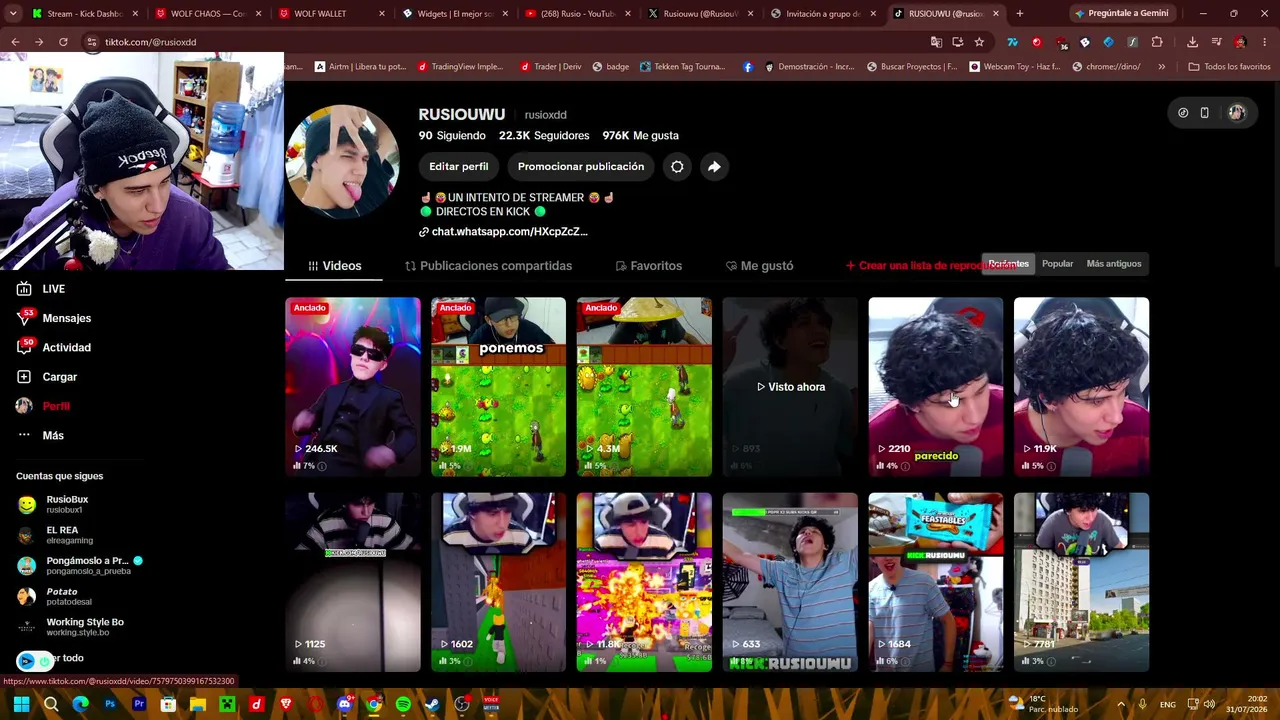The height and width of the screenshot is (720, 1280).
Task: Click the Pregúntale a Gemini button
Action: [1122, 14]
